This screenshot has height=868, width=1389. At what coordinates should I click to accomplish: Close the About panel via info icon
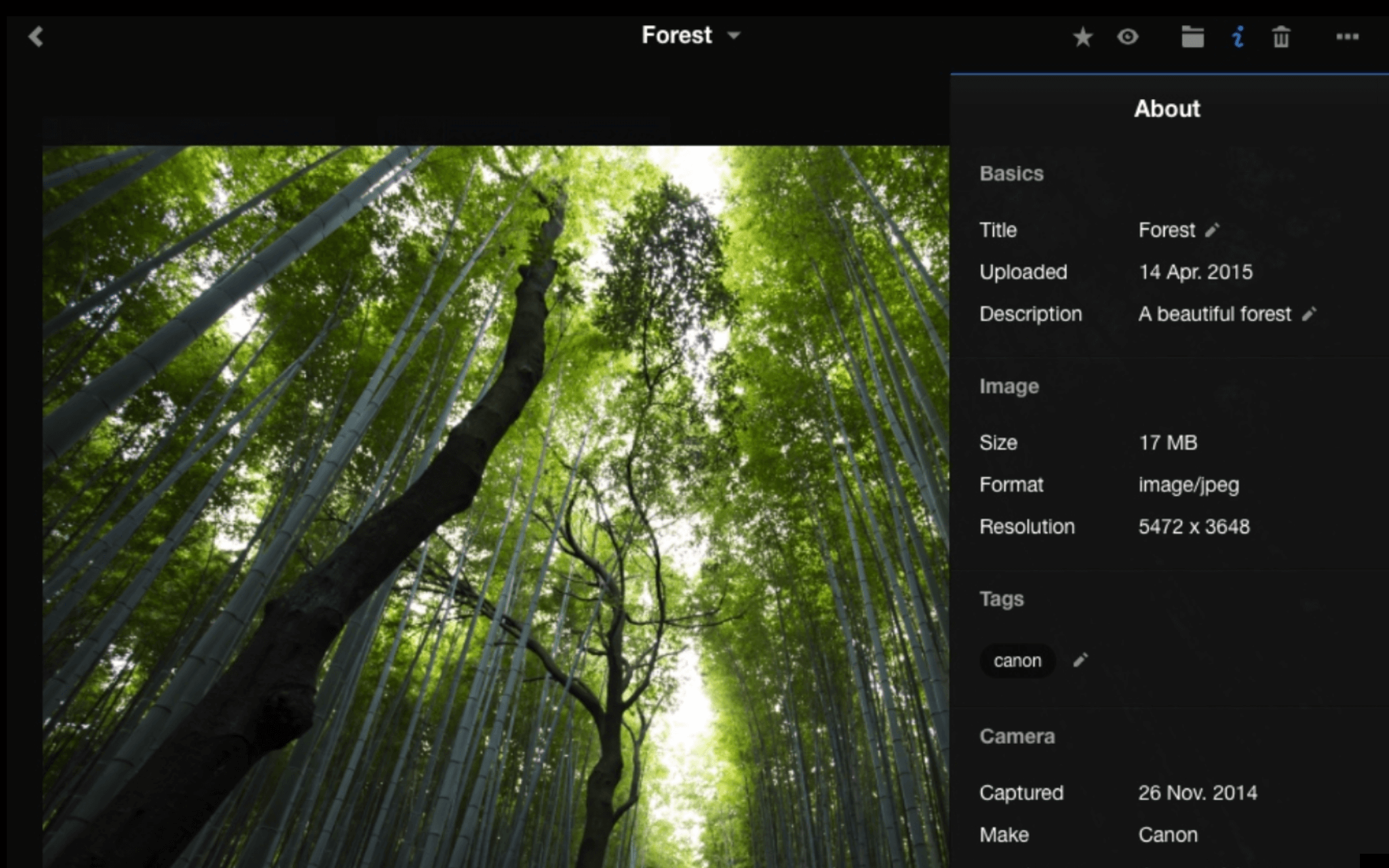[x=1238, y=37]
